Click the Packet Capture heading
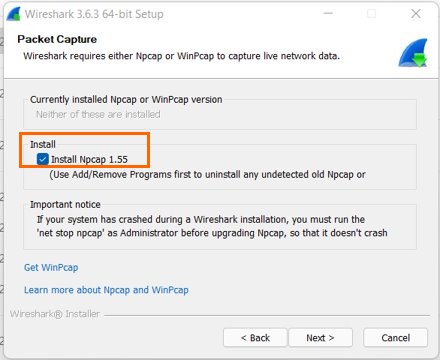The width and height of the screenshot is (440, 360). [57, 39]
